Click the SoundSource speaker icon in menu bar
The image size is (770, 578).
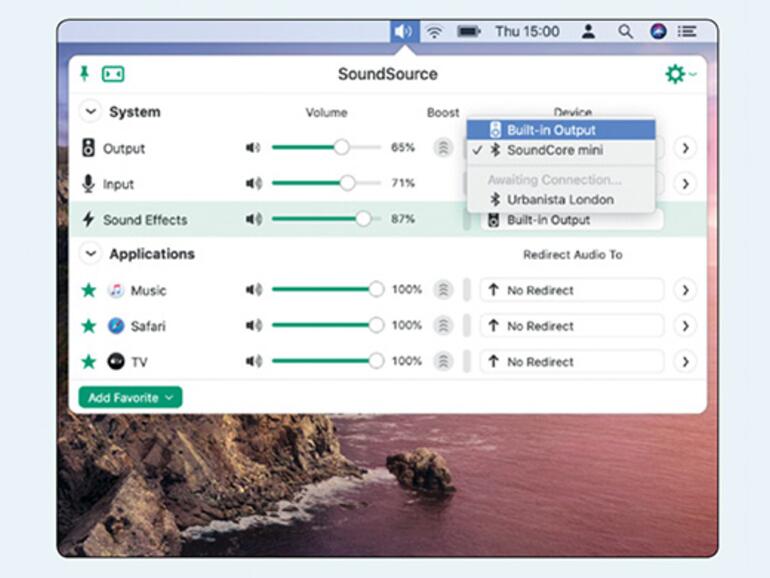[405, 32]
